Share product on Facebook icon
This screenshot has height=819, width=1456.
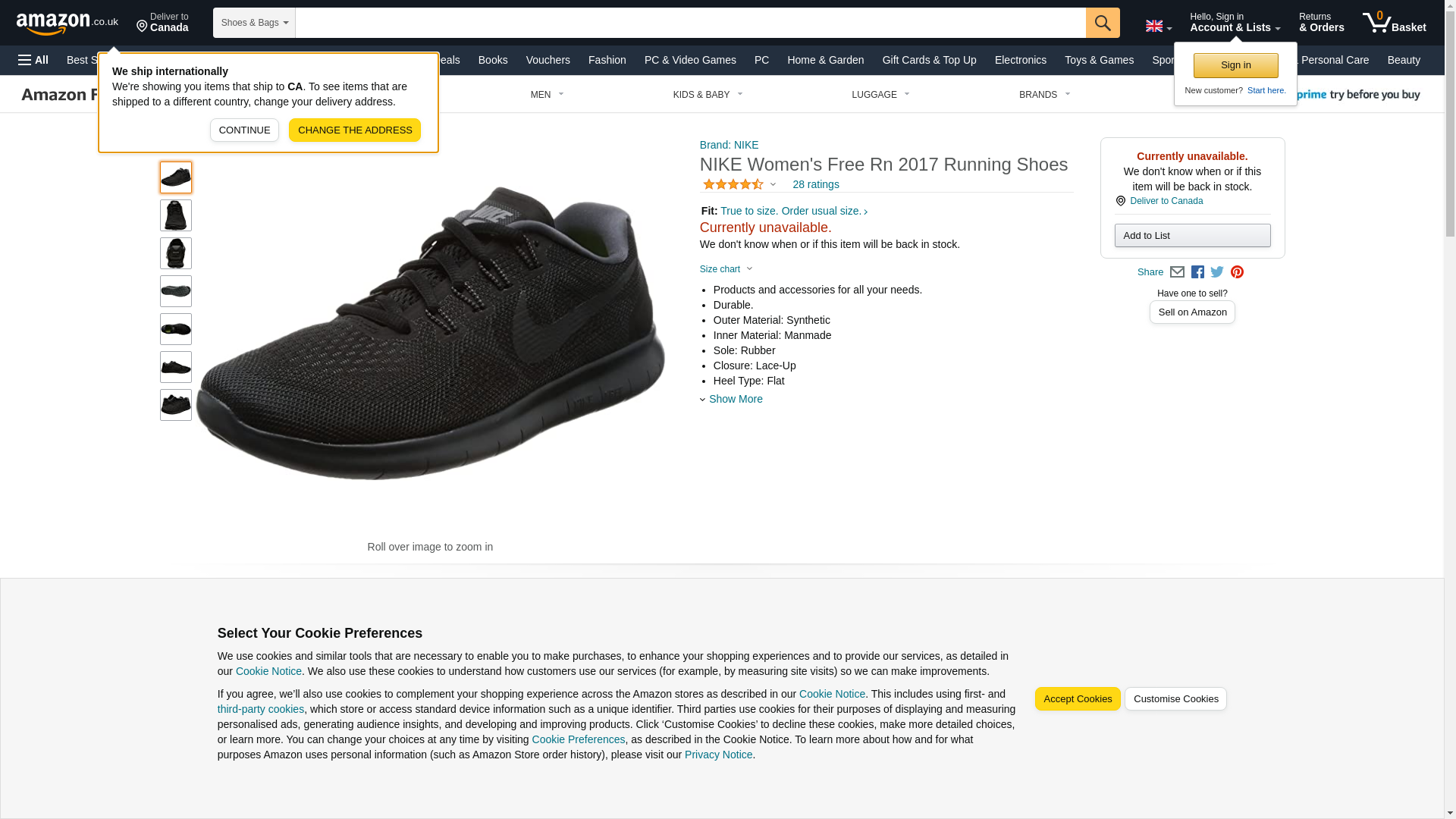pyautogui.click(x=1197, y=272)
